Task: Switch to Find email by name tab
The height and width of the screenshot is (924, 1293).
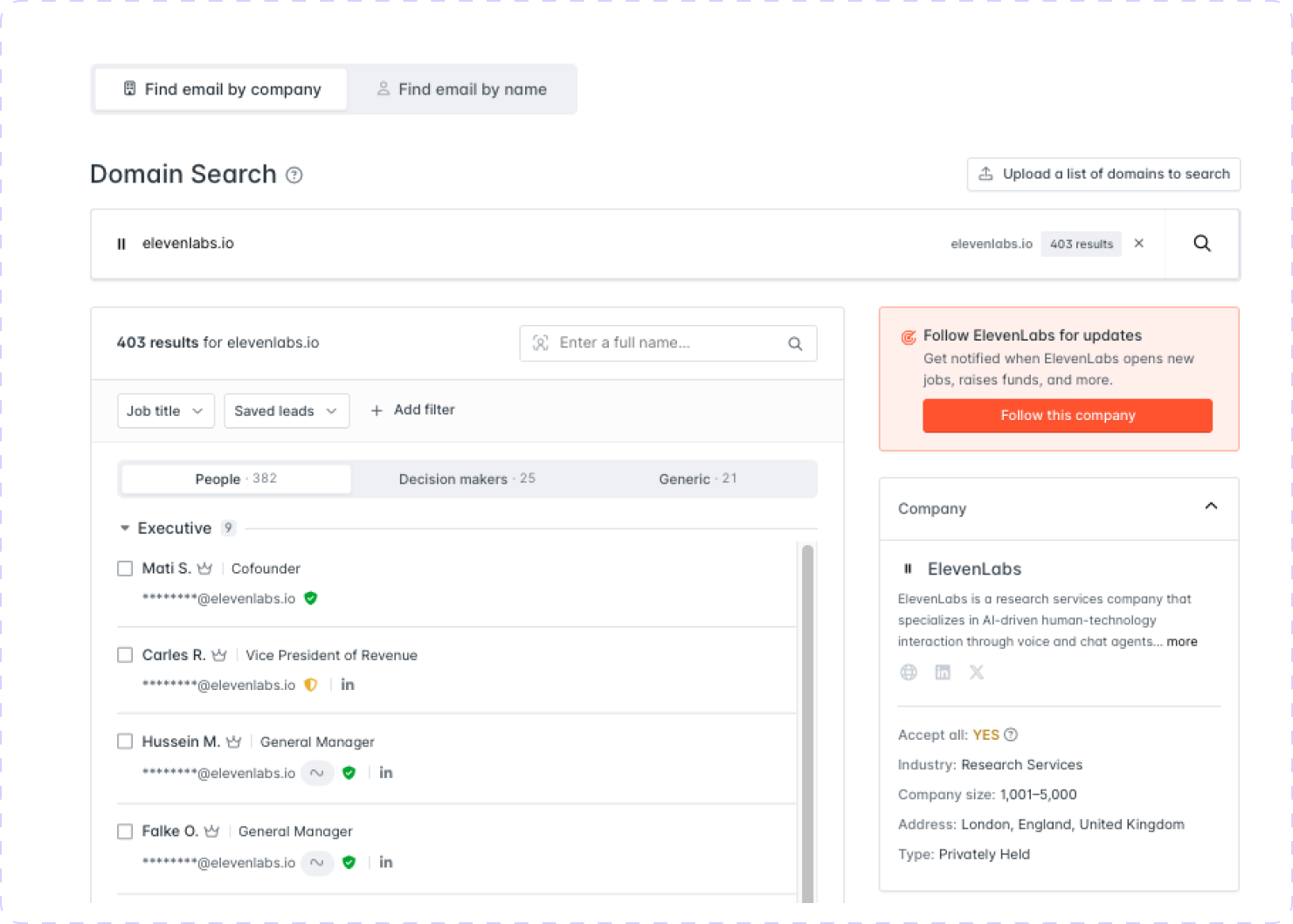Action: point(461,89)
